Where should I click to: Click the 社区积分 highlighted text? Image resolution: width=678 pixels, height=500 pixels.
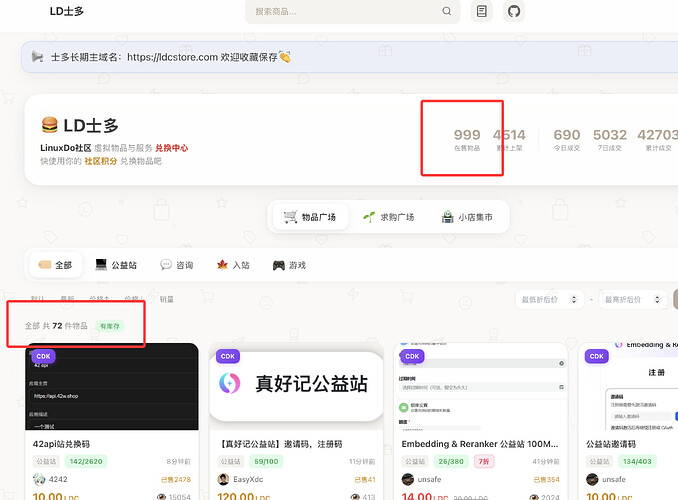(101, 161)
